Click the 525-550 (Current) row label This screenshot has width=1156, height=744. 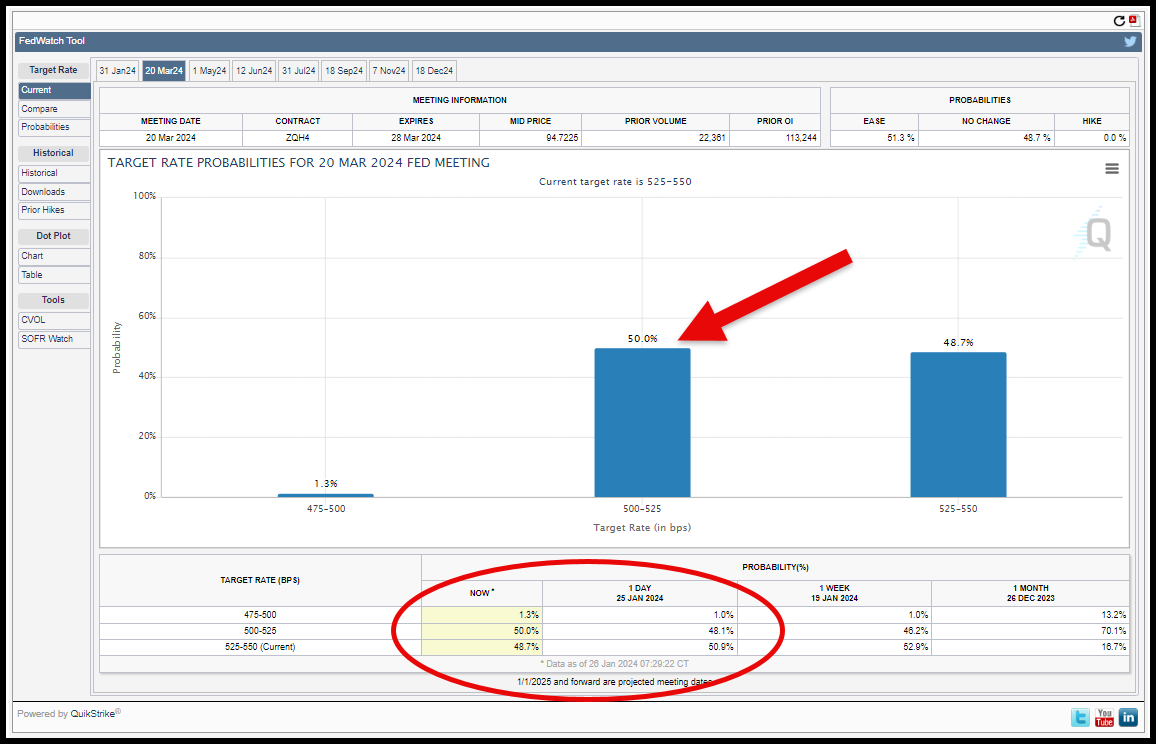tap(260, 647)
